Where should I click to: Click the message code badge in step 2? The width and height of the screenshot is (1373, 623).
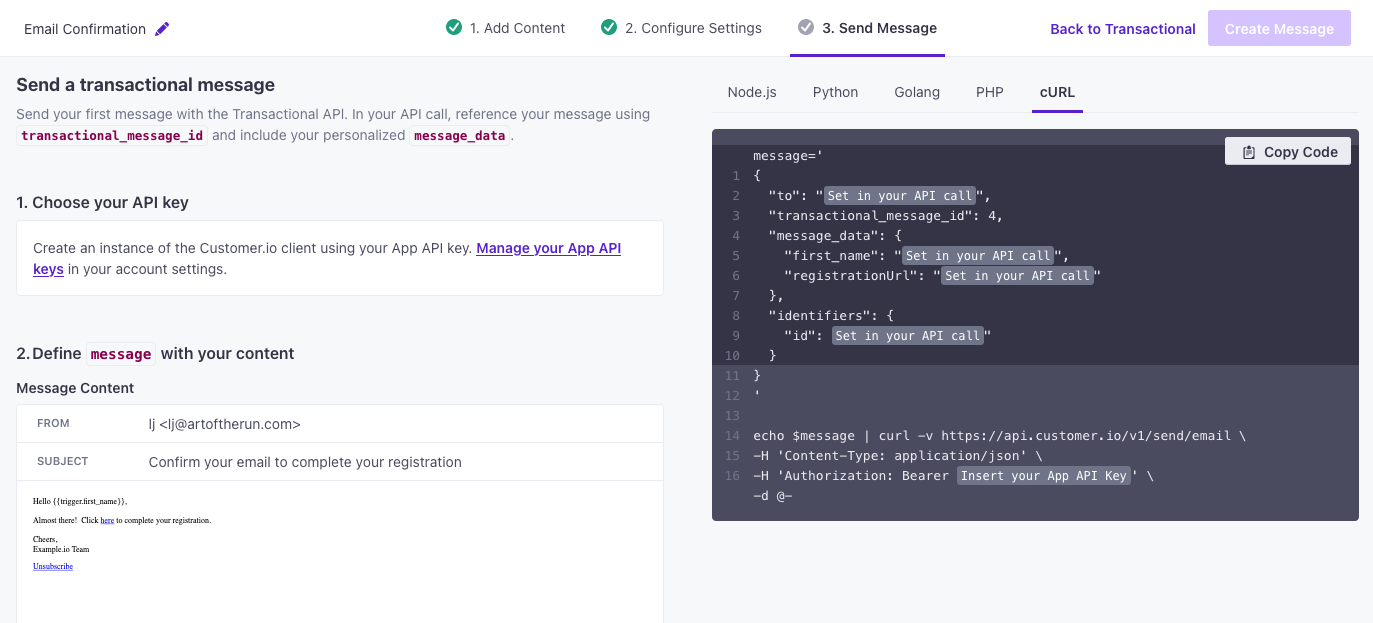(120, 354)
